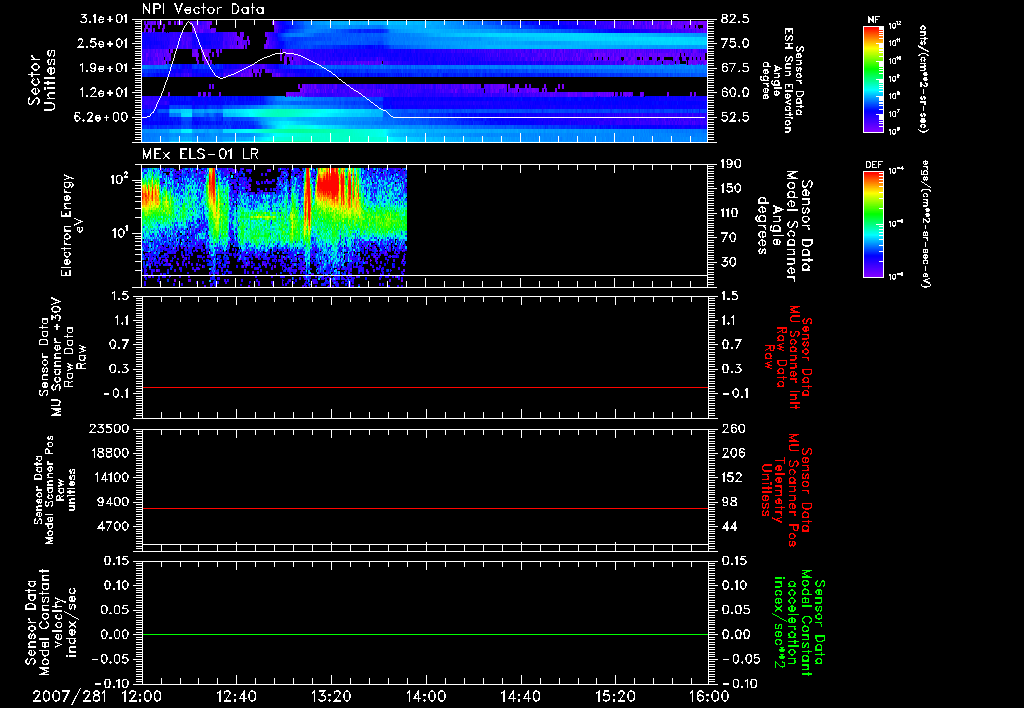Screen dimensions: 1024x708
Task: Click the '13:20' time axis label
Action: coord(331,696)
